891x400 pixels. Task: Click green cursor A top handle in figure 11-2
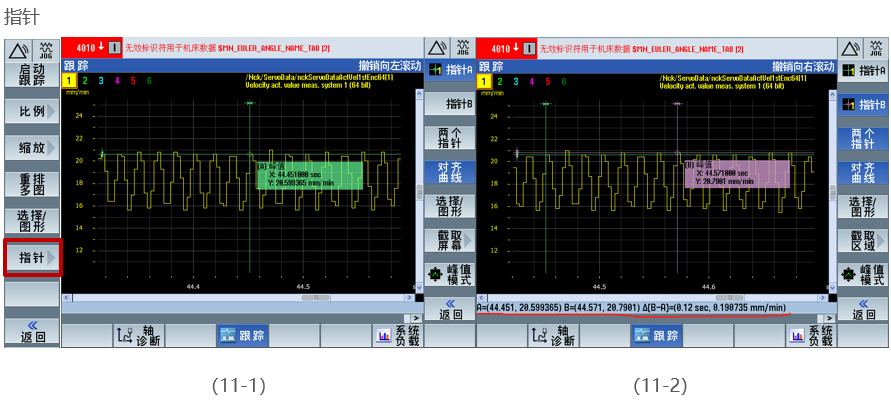click(546, 103)
